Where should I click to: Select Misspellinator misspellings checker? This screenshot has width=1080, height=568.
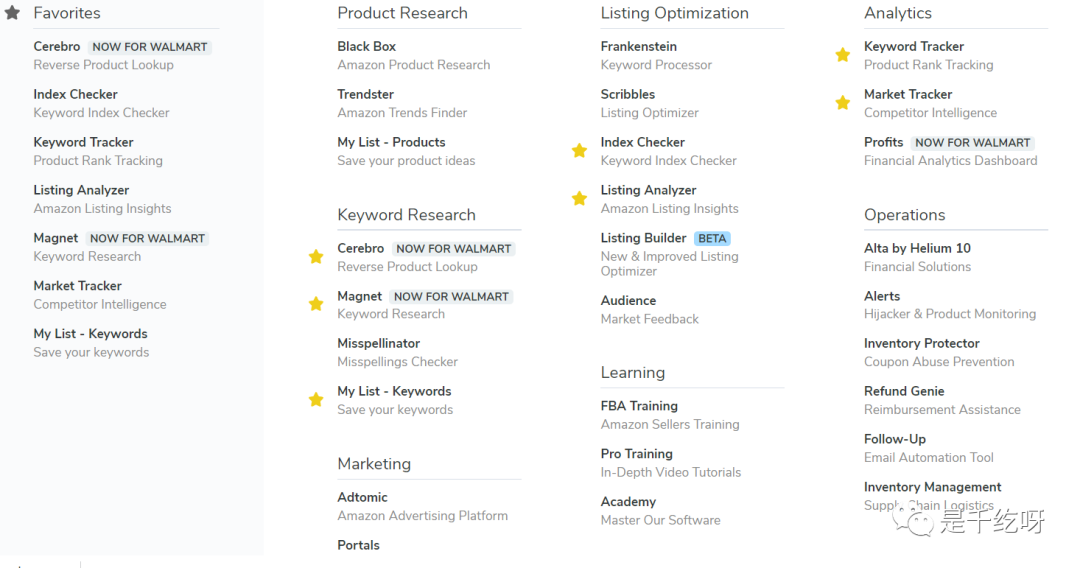378,343
